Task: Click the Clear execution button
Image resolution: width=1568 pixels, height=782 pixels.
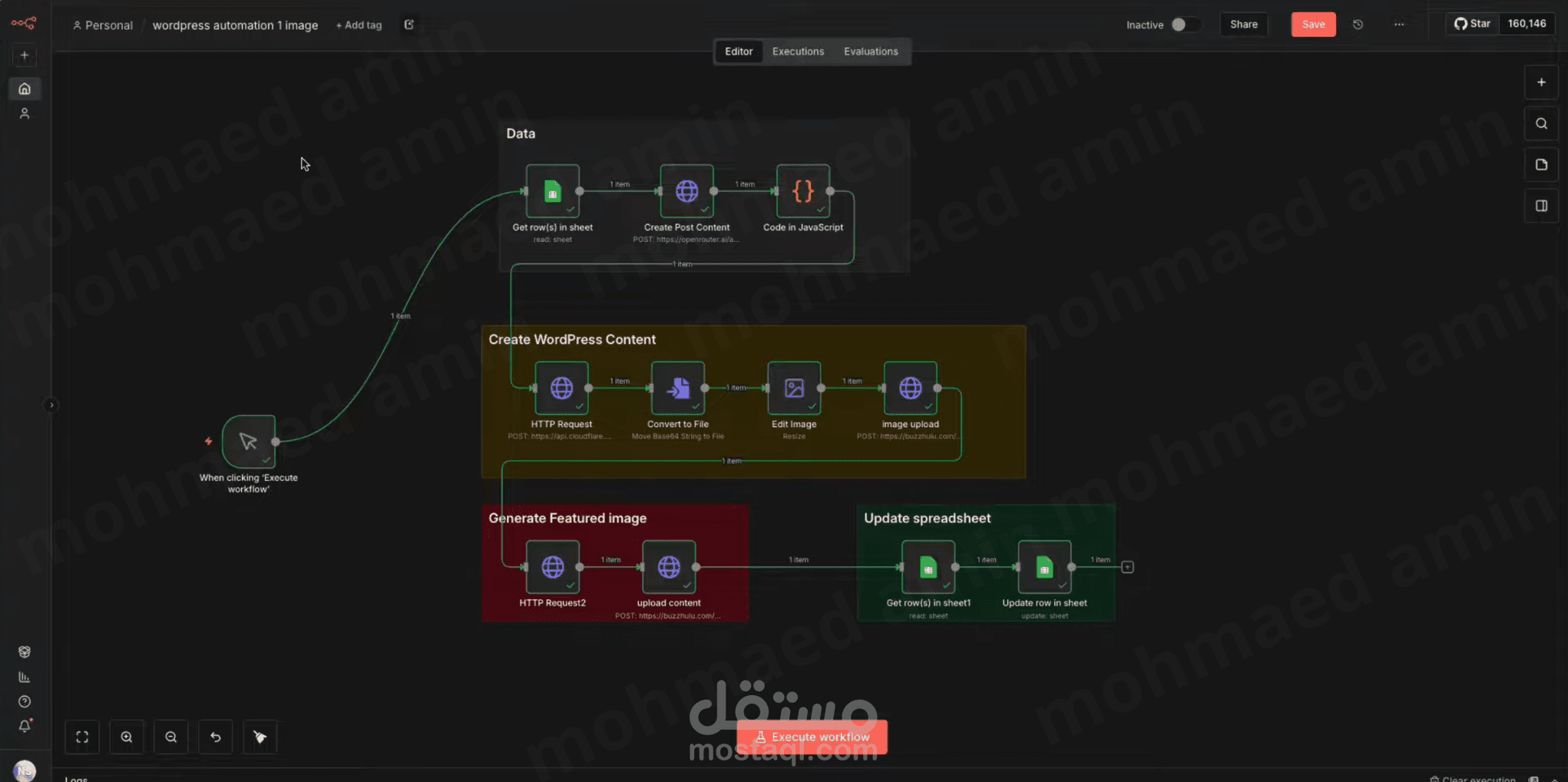Action: click(x=1473, y=778)
